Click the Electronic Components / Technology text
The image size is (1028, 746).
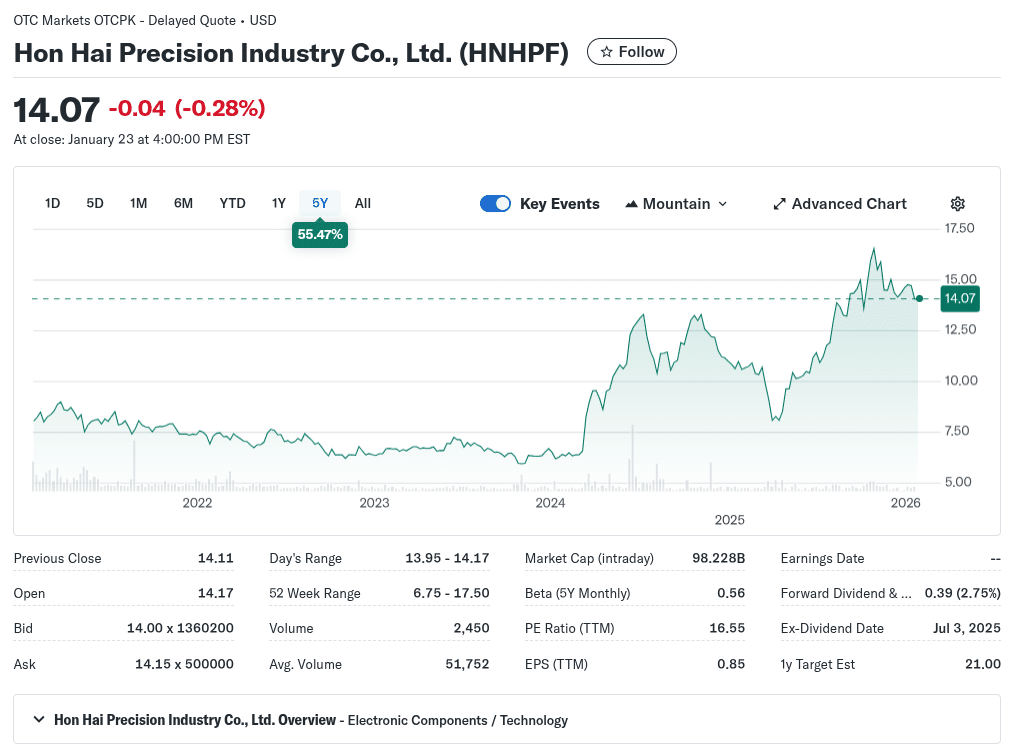pyautogui.click(x=457, y=720)
